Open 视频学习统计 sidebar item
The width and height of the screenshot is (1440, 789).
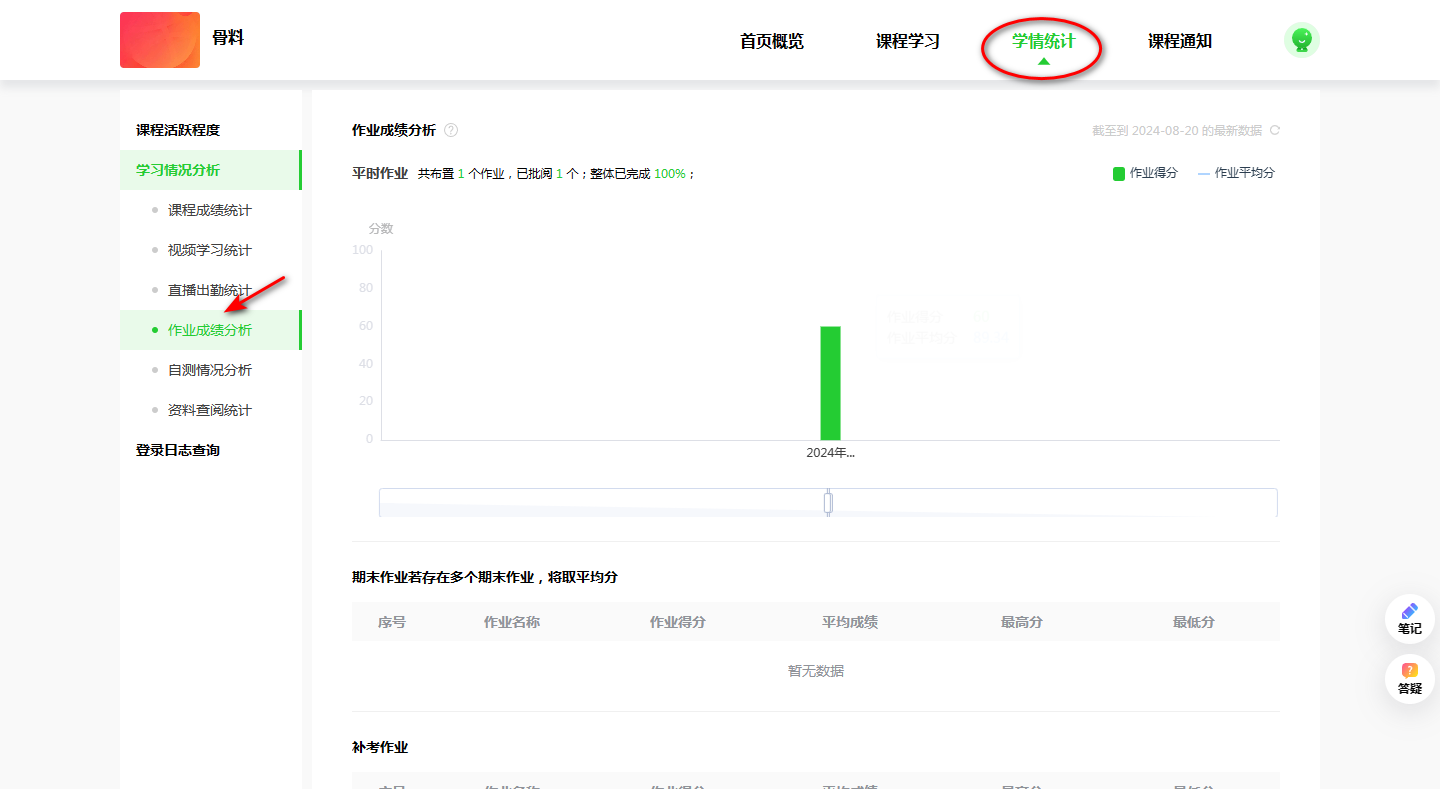point(210,250)
